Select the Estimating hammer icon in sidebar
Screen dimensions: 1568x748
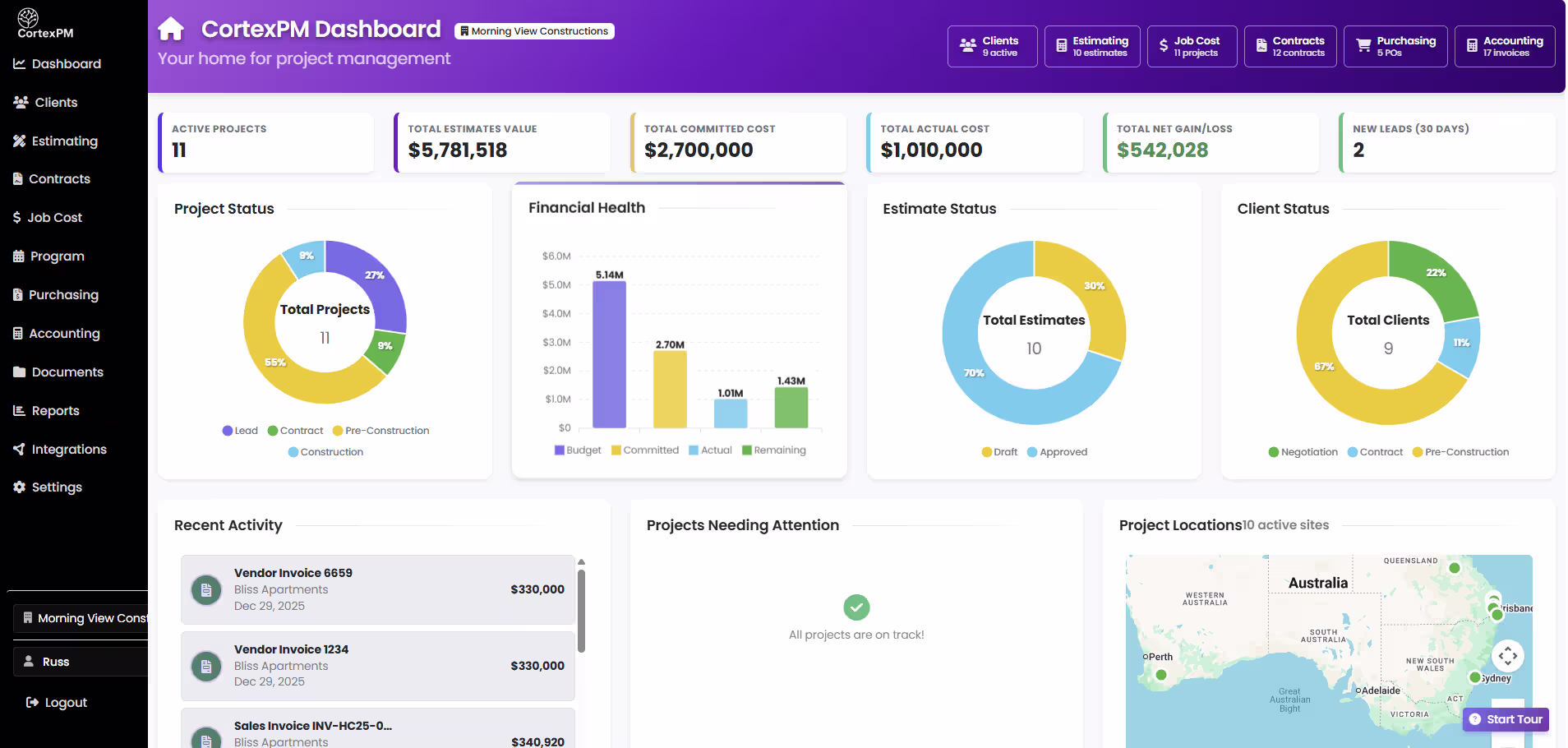pyautogui.click(x=19, y=141)
